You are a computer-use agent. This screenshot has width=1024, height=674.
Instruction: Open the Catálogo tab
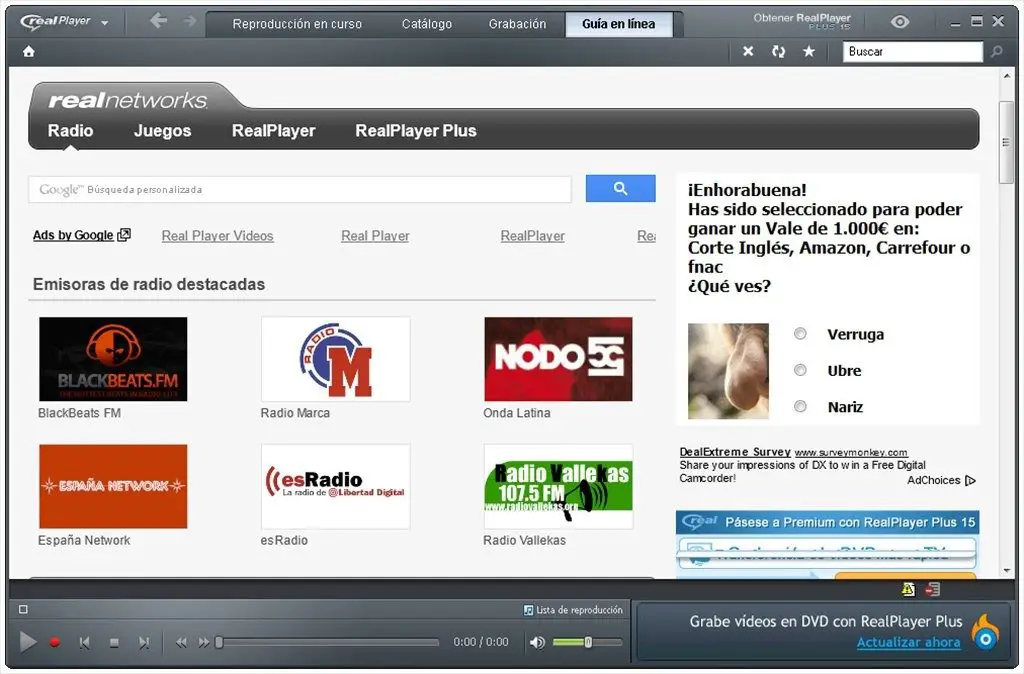tap(426, 24)
